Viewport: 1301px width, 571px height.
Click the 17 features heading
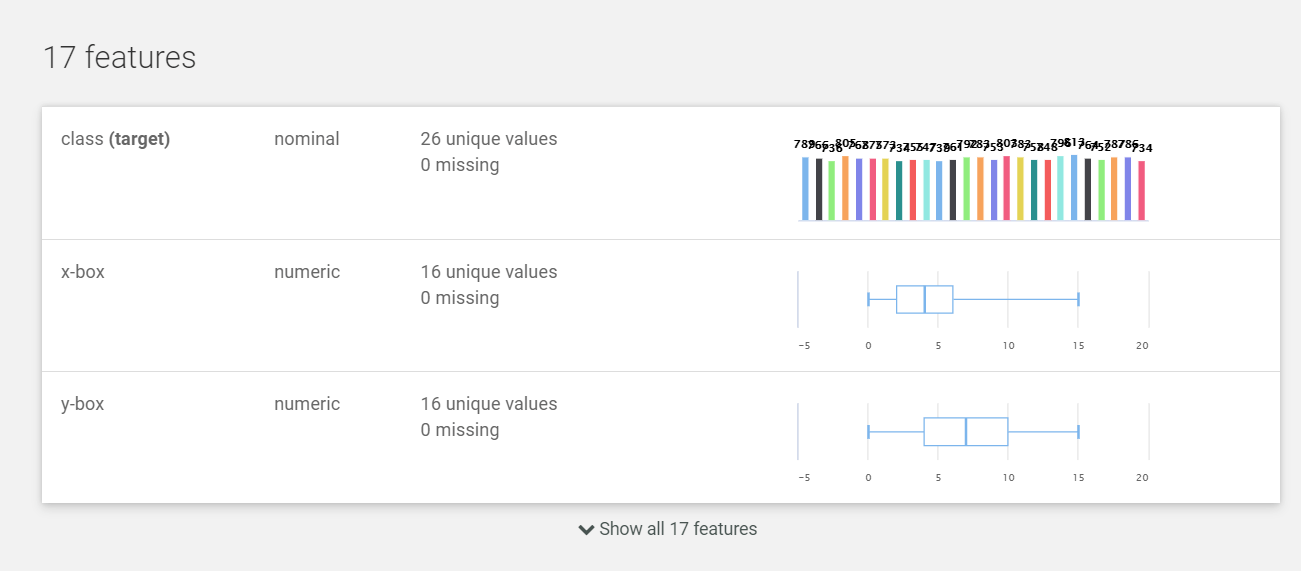tap(119, 57)
